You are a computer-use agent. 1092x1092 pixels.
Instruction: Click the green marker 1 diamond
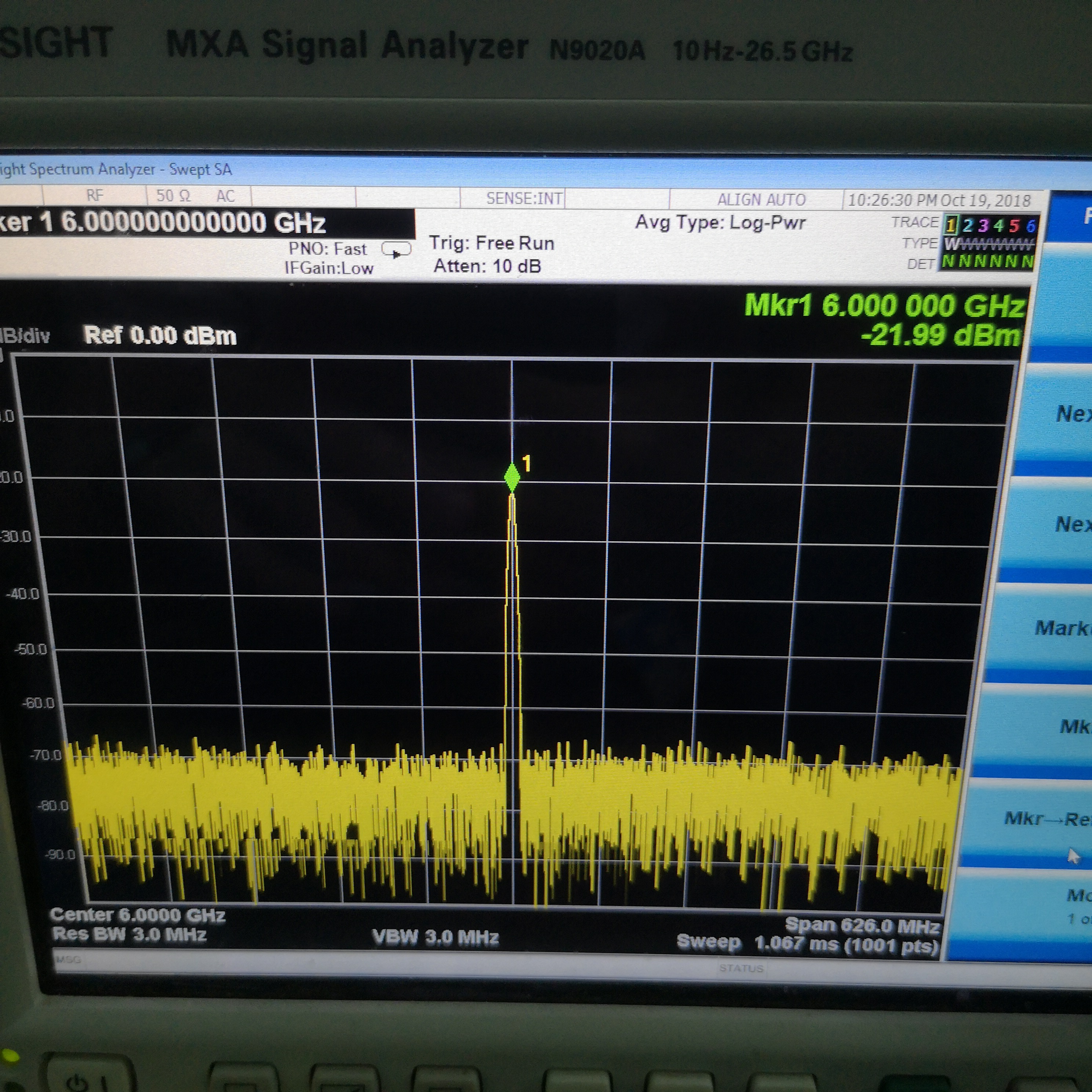tap(512, 478)
